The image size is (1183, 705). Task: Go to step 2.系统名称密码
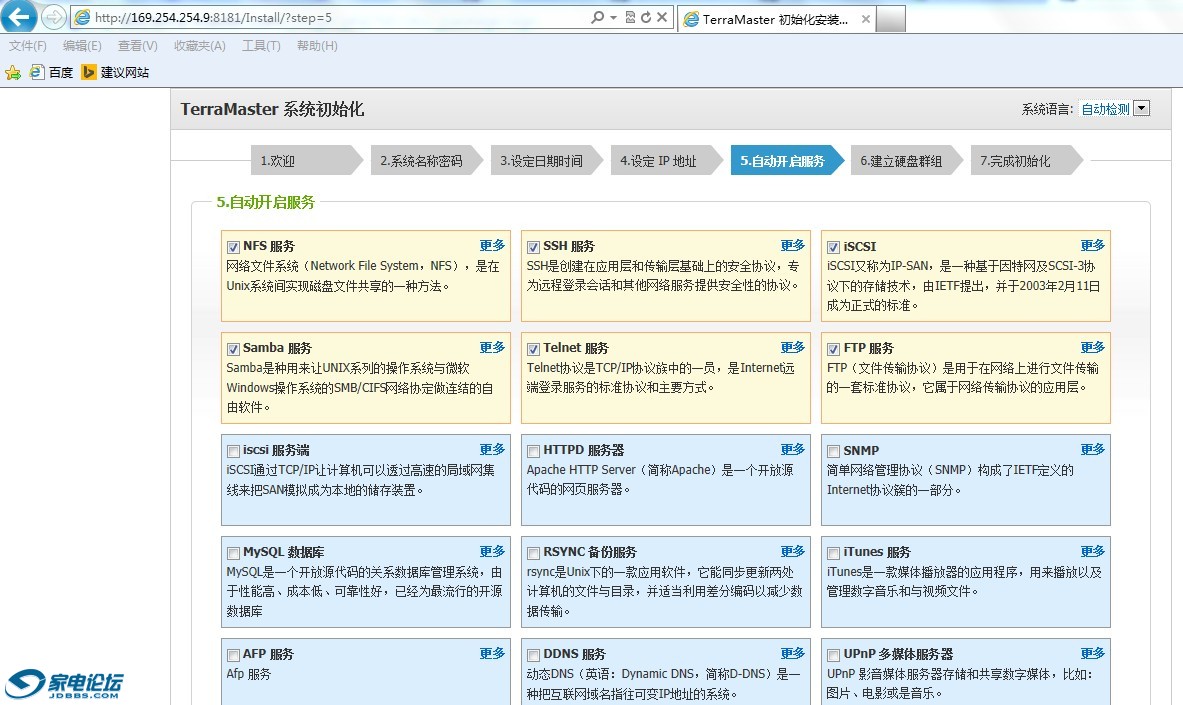click(x=426, y=161)
